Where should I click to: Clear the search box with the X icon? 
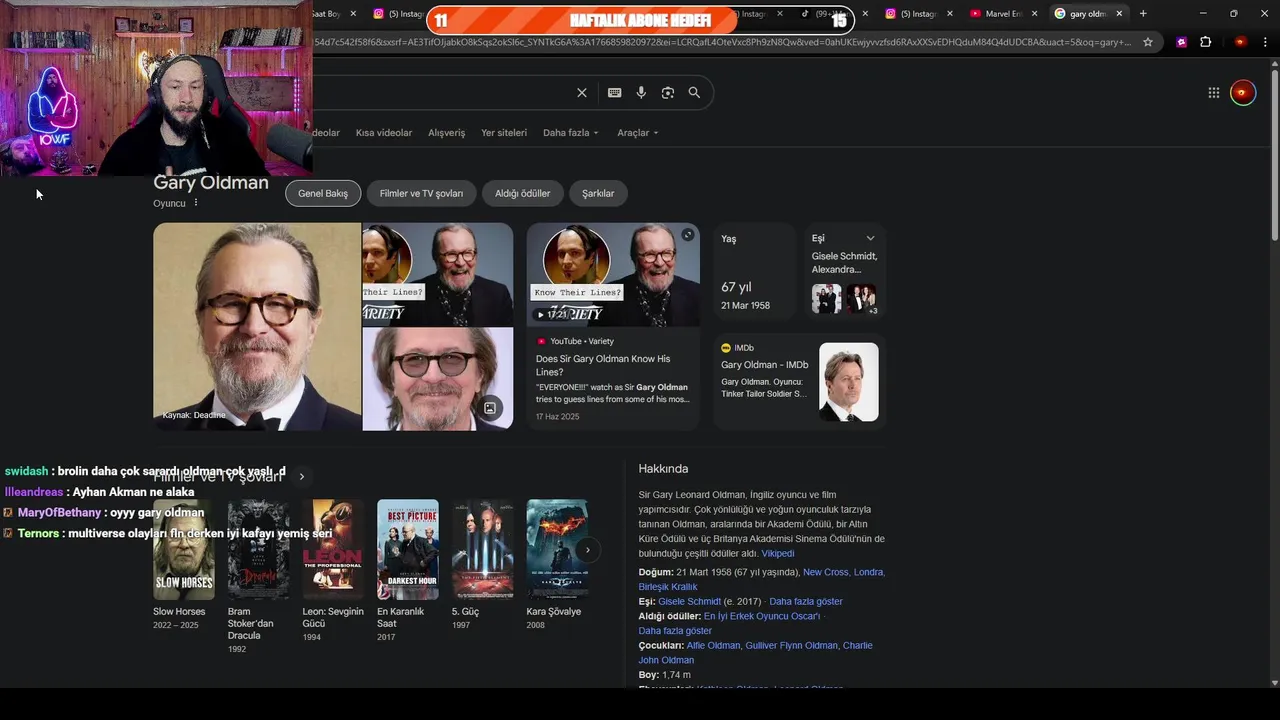(x=582, y=93)
